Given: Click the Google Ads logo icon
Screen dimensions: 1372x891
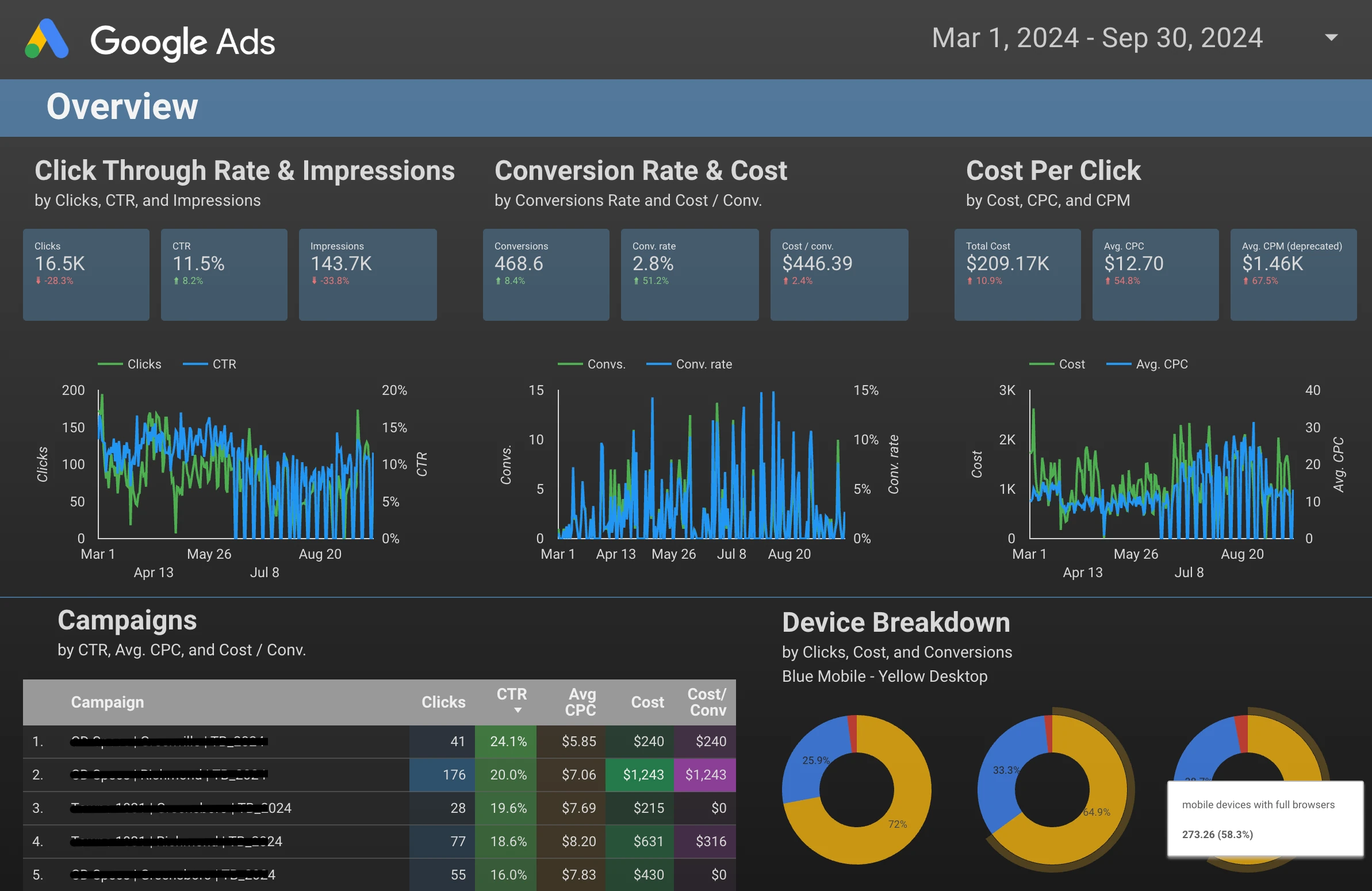Looking at the screenshot, I should [47, 39].
